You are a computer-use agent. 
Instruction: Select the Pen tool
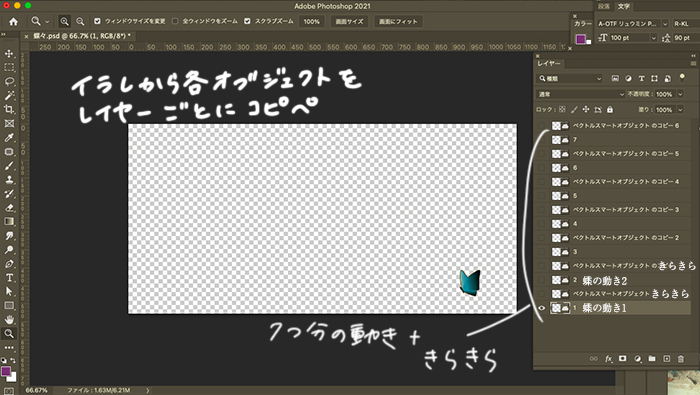click(x=9, y=264)
